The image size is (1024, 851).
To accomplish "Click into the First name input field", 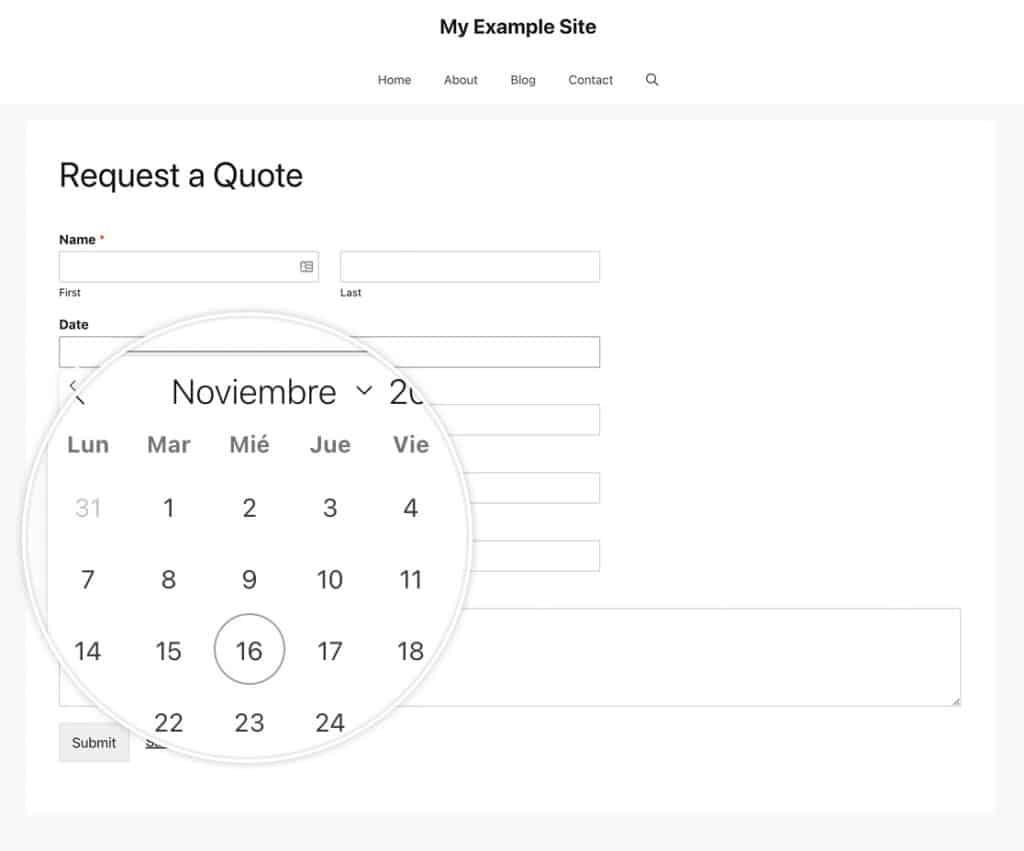I will point(175,267).
